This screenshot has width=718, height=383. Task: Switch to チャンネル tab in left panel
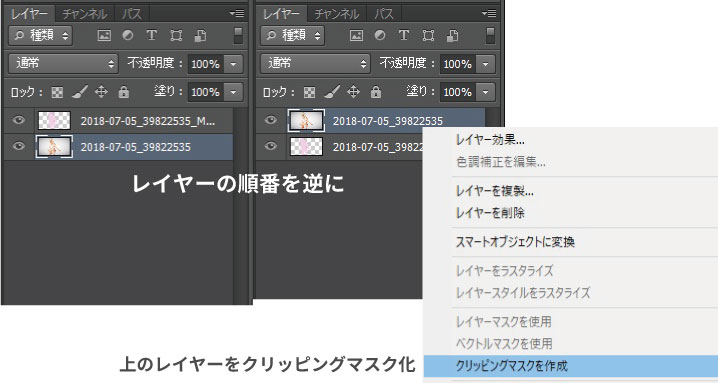pos(85,14)
